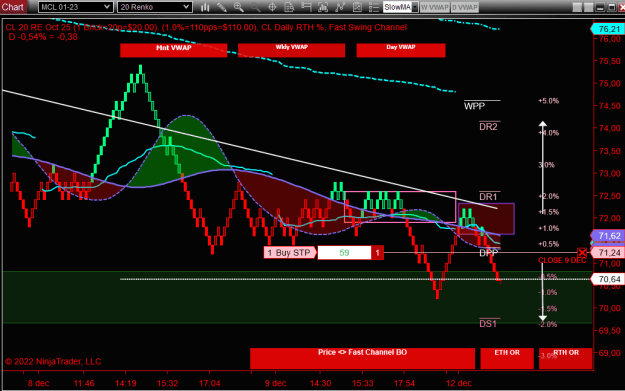
Task: Click the +2.0% percentage level label
Action: [x=548, y=196]
